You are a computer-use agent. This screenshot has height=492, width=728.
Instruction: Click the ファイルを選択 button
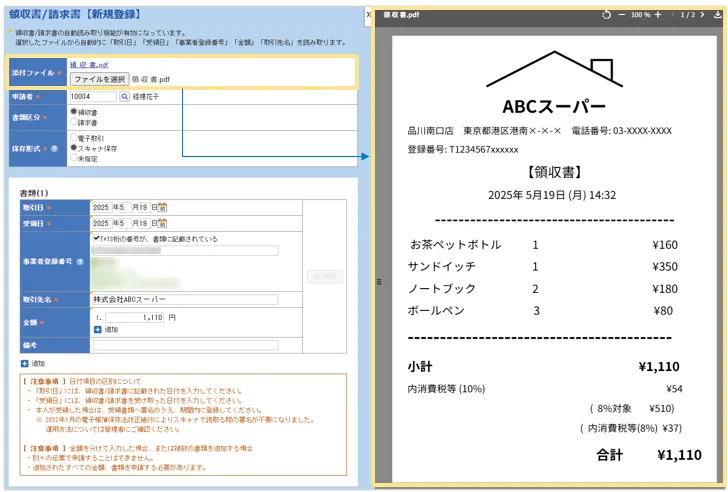99,78
